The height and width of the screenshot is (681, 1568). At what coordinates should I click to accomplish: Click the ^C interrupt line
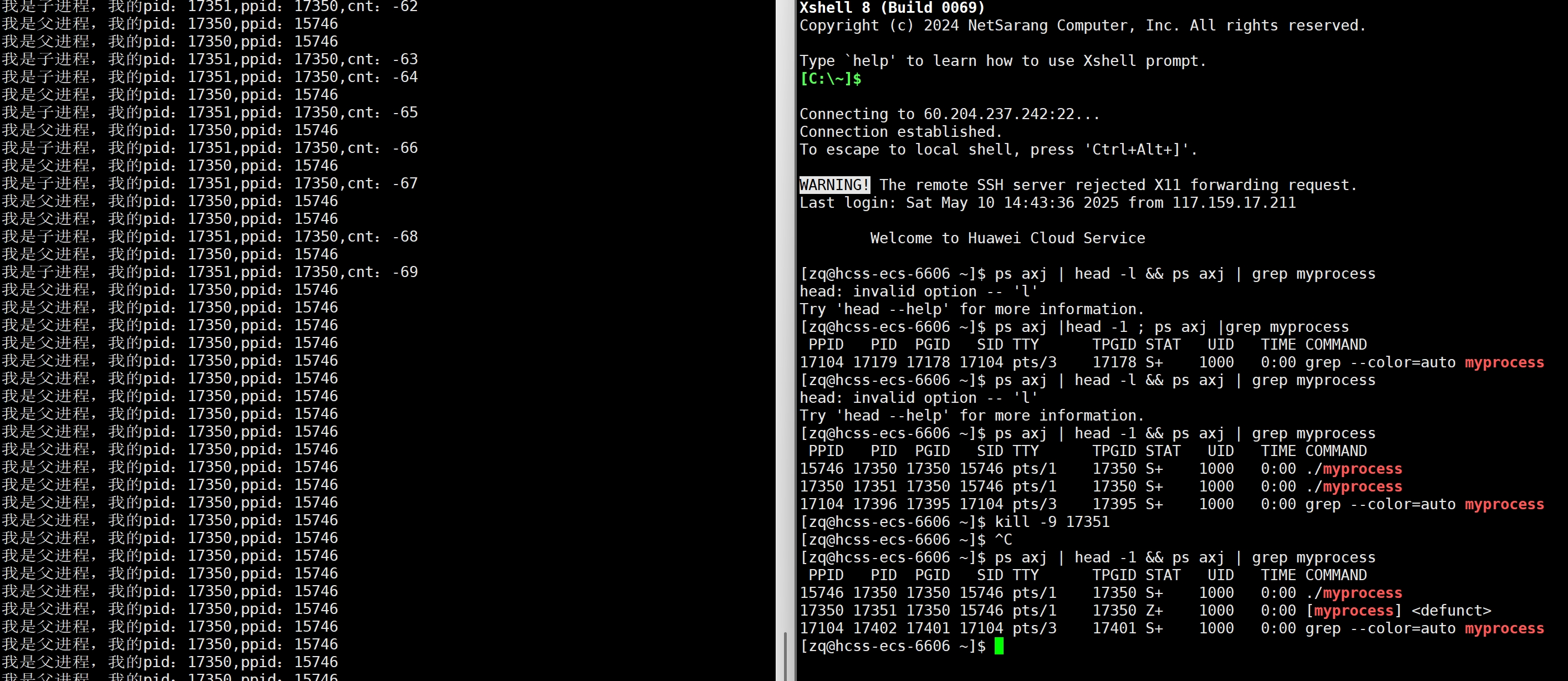pos(1003,539)
